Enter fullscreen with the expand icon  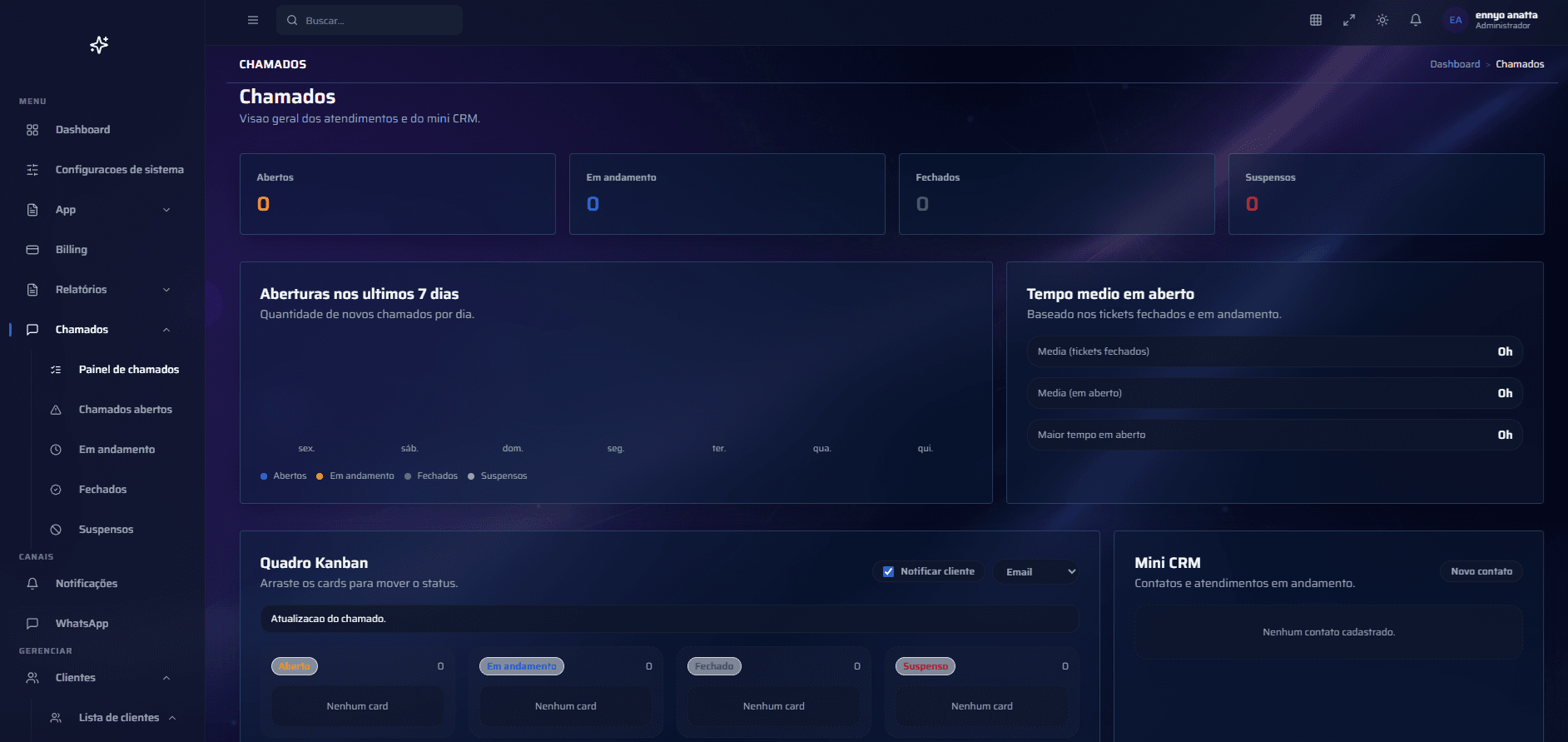(x=1349, y=20)
